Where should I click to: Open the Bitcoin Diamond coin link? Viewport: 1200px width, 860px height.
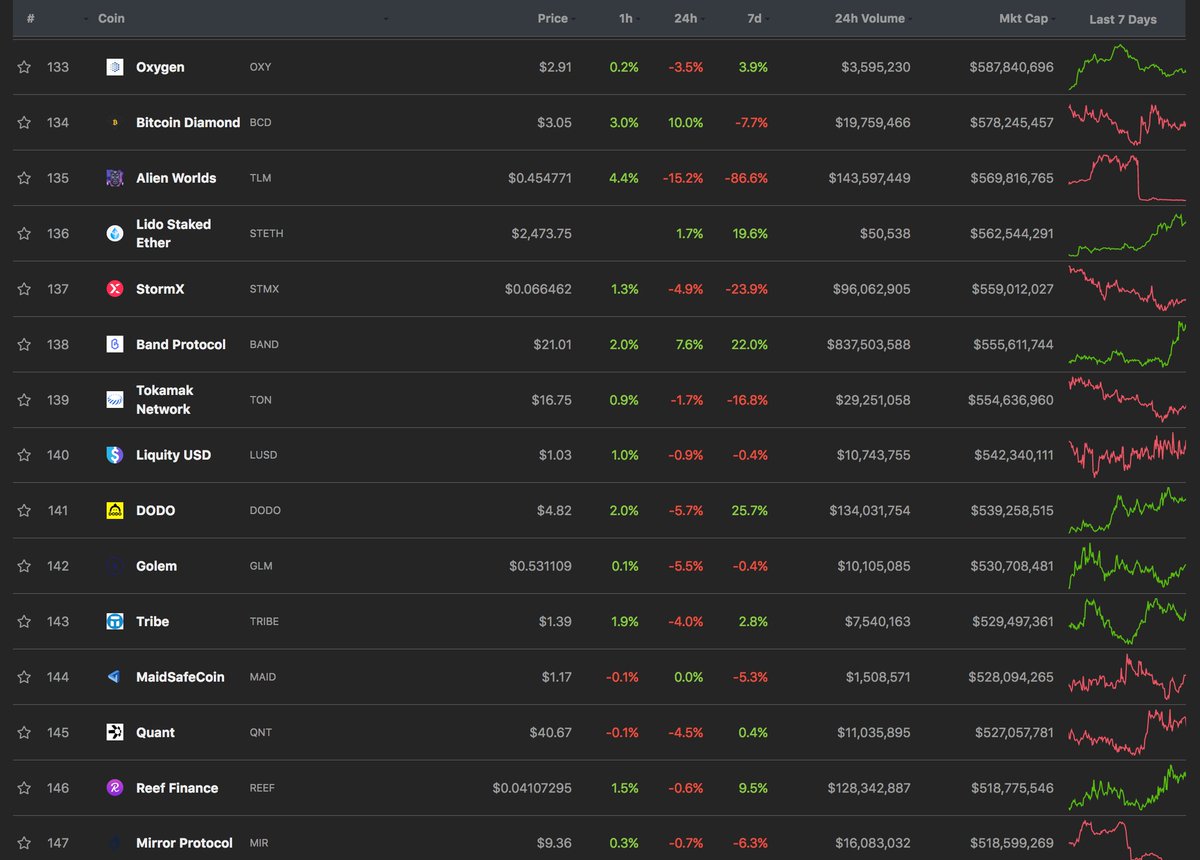pos(188,123)
